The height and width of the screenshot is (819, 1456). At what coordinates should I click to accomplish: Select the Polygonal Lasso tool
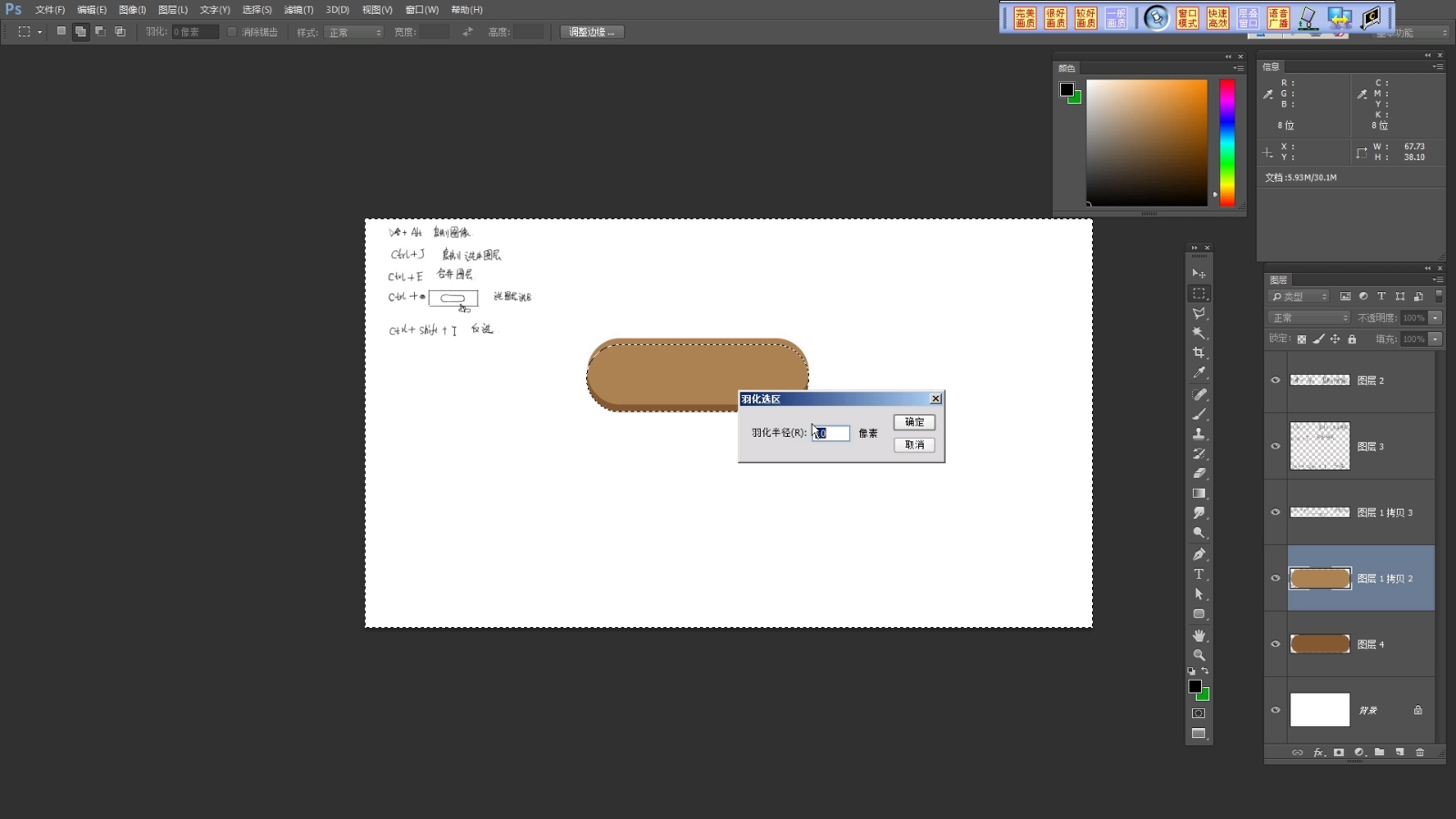pos(1198,313)
